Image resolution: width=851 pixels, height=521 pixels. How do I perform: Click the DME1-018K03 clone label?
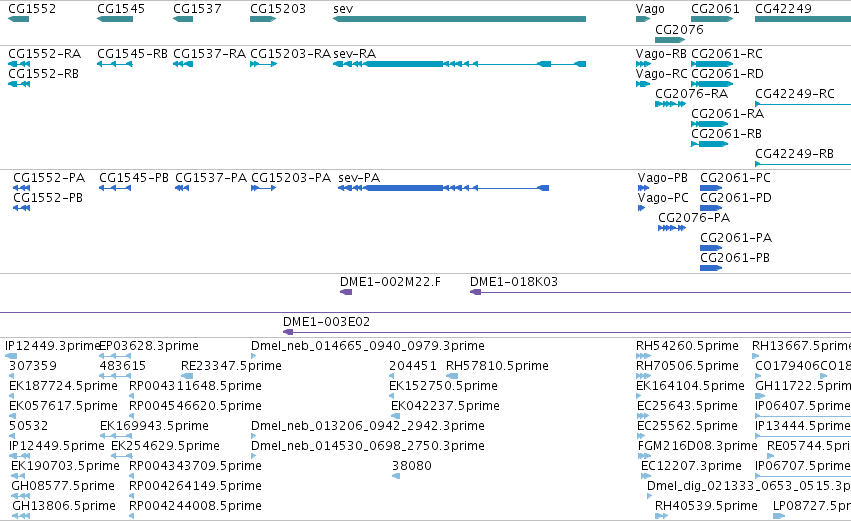click(x=514, y=282)
